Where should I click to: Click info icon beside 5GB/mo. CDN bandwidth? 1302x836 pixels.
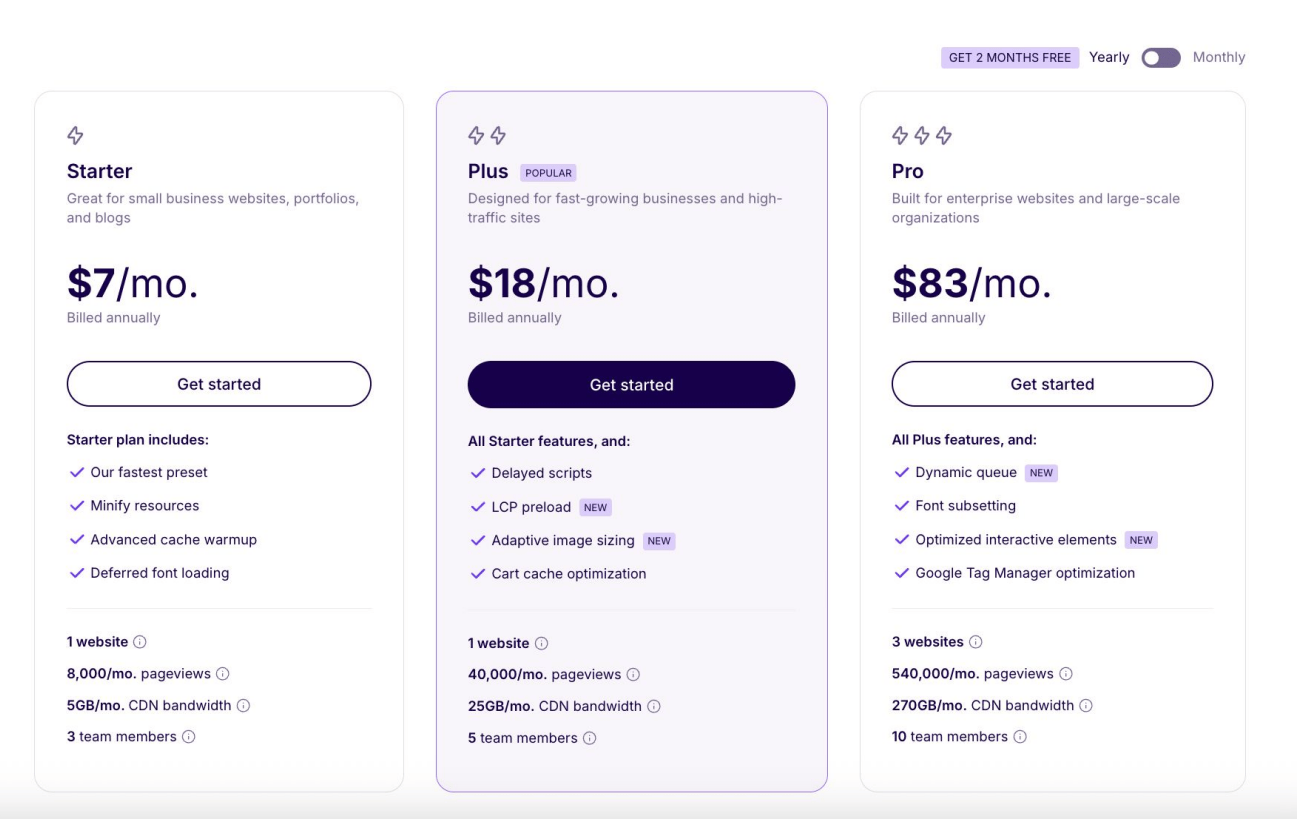pyautogui.click(x=243, y=706)
